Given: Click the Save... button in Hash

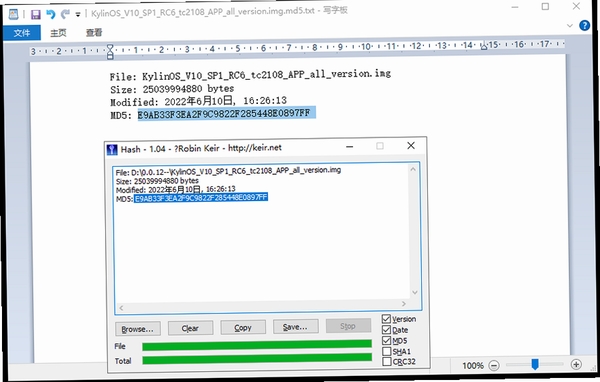Looking at the screenshot, I should click(x=295, y=326).
